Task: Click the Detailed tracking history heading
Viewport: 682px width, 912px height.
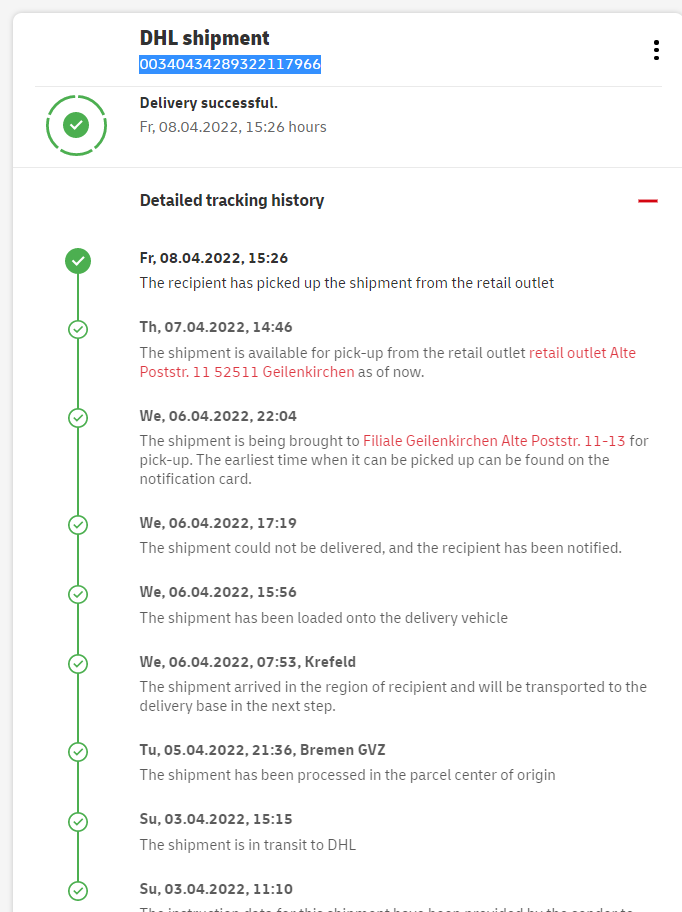Action: click(x=232, y=201)
